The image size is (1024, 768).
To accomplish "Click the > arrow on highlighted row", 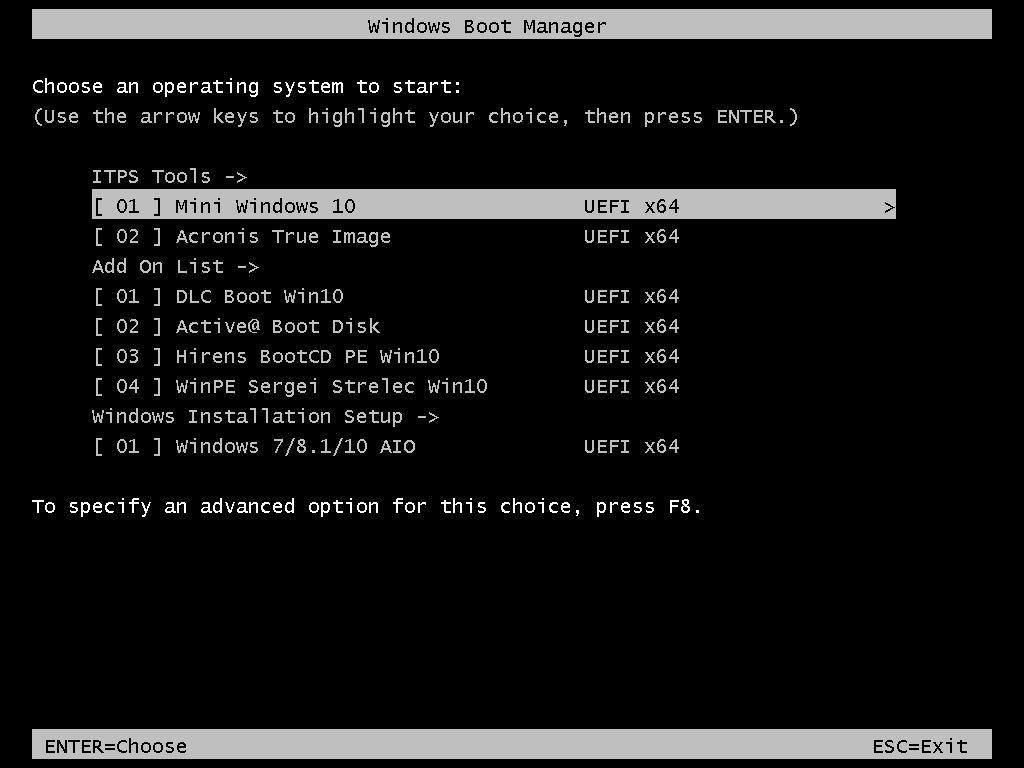I will (x=889, y=207).
